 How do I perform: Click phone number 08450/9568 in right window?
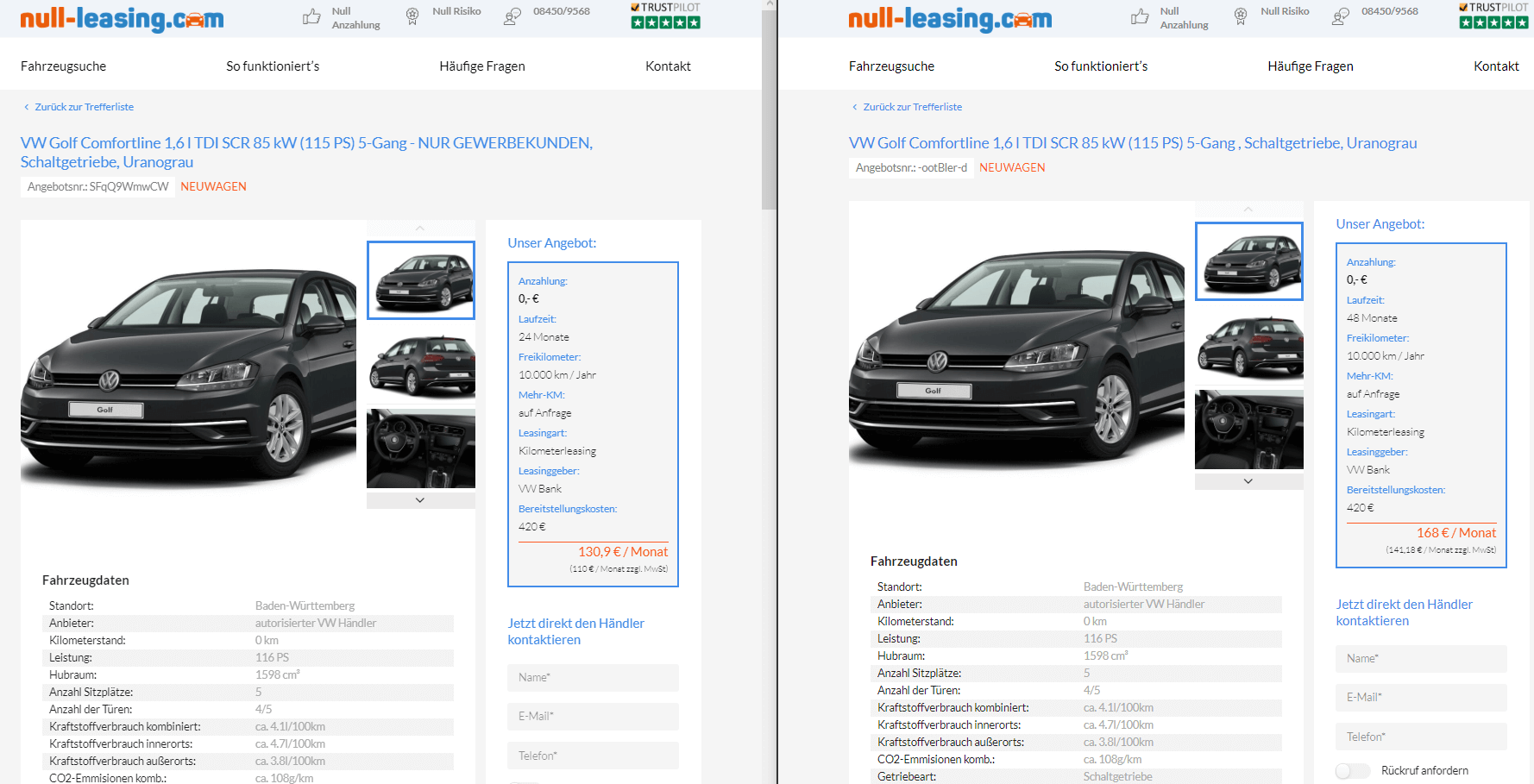pyautogui.click(x=1390, y=11)
